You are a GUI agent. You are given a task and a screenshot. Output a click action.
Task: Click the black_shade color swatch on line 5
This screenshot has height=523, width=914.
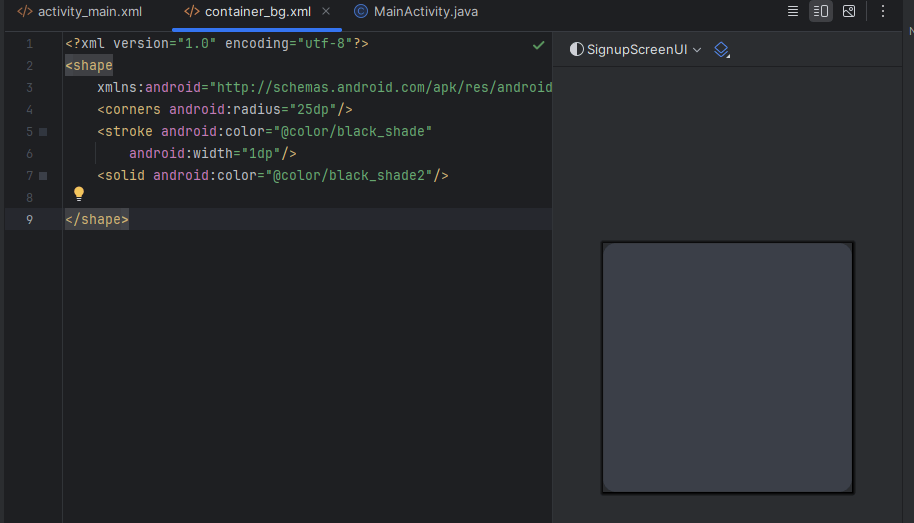[x=43, y=132]
